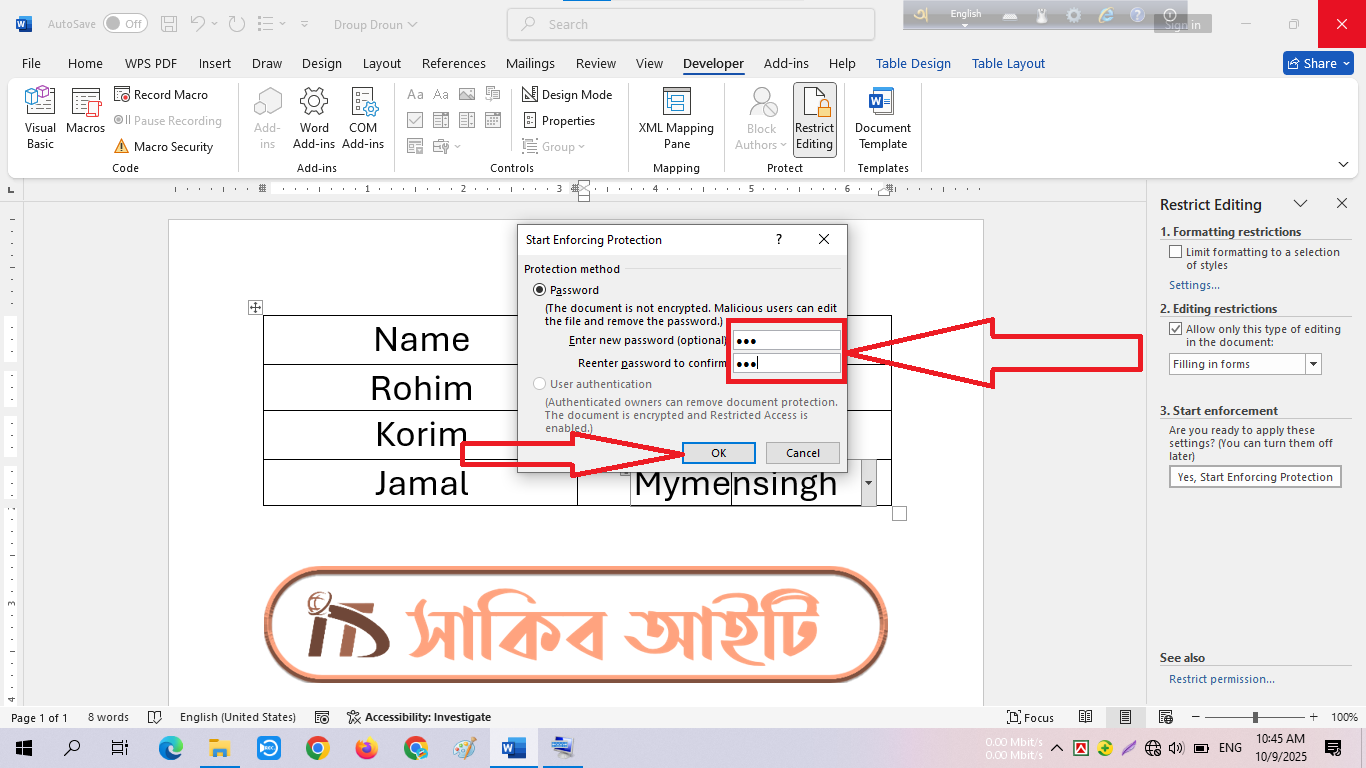1366x768 pixels.
Task: Open the XML Mapping Pane
Action: [676, 118]
